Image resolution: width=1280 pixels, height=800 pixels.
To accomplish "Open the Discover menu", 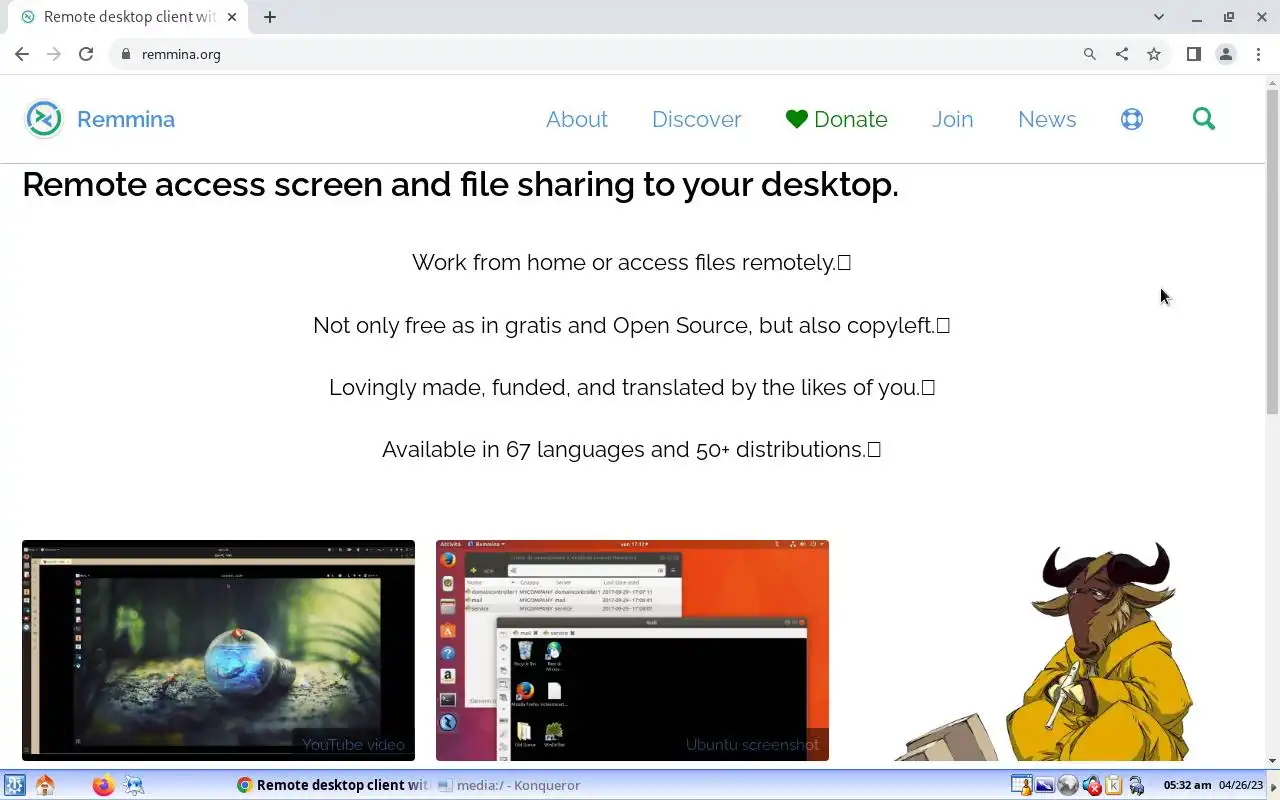I will pos(696,119).
